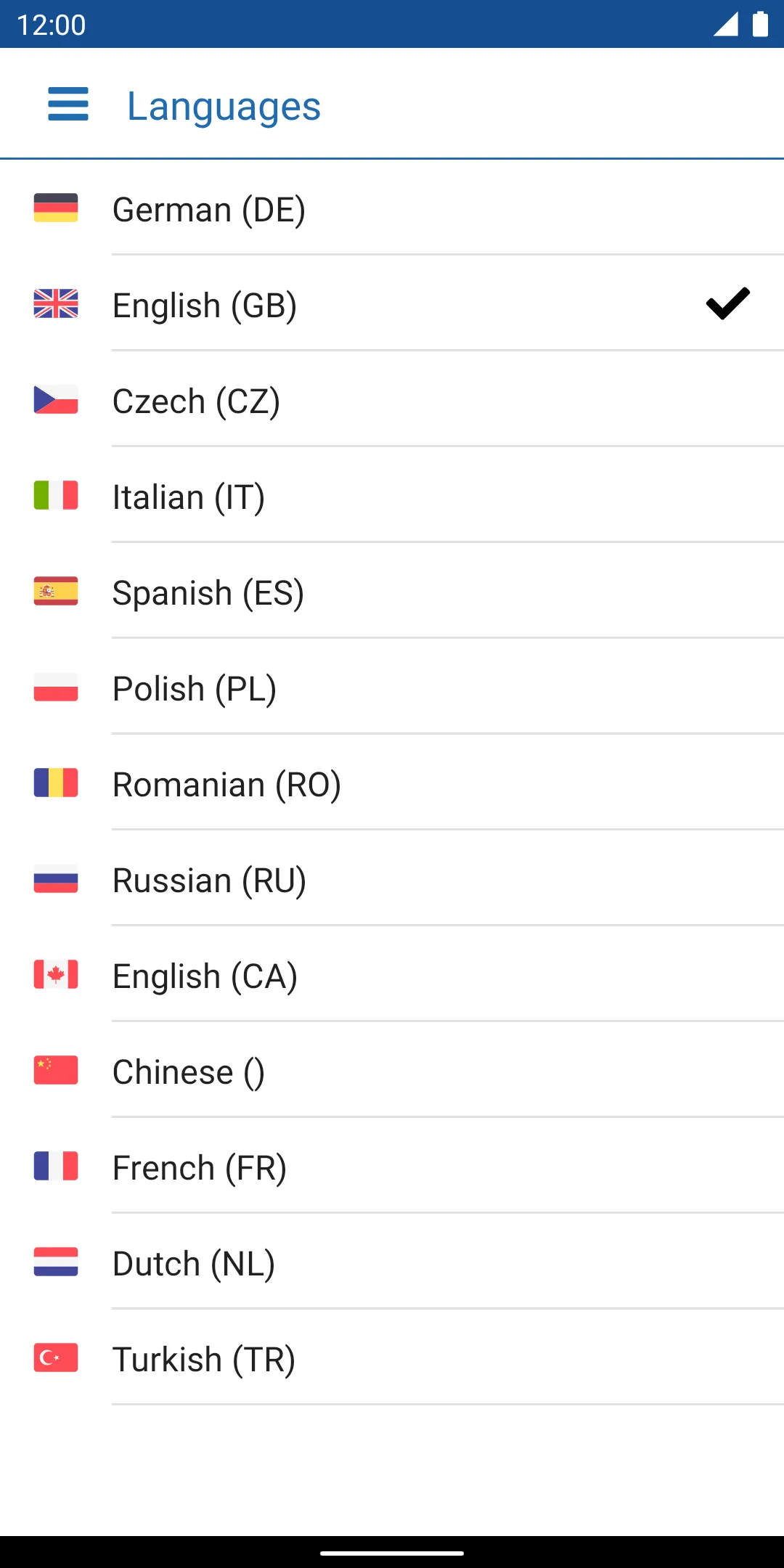Select French (FR) language
Image resolution: width=784 pixels, height=1568 pixels.
pos(392,1167)
